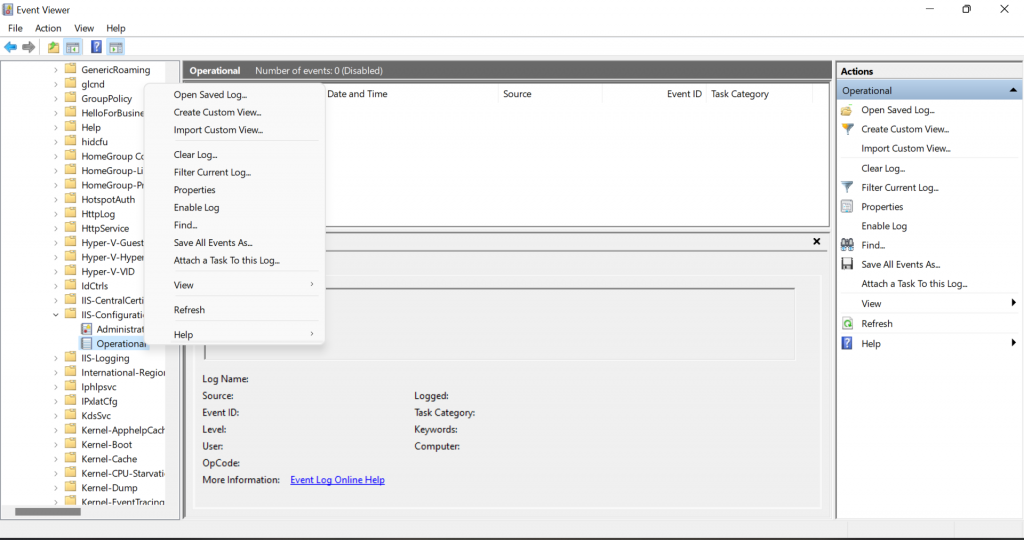The height and width of the screenshot is (540, 1024).
Task: Click the blue Help toolbar icon
Action: 96,47
